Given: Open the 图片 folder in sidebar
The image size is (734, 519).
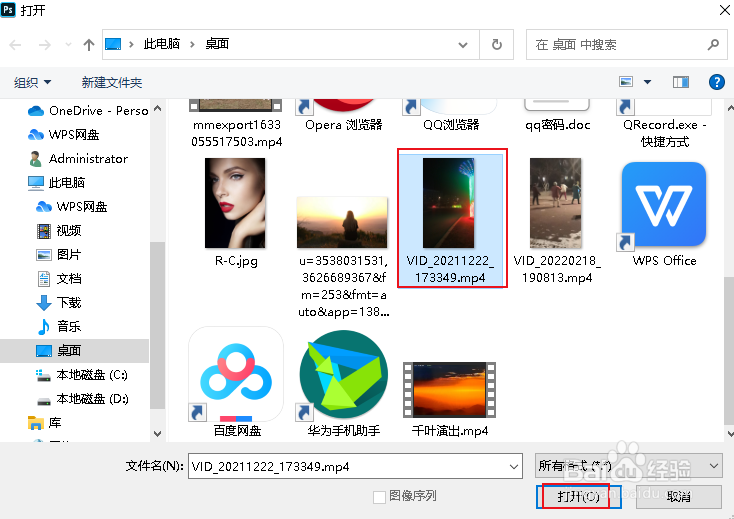Looking at the screenshot, I should (x=59, y=254).
